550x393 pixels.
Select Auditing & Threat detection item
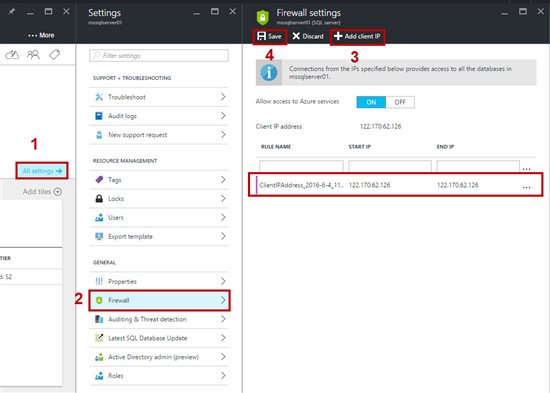click(159, 319)
